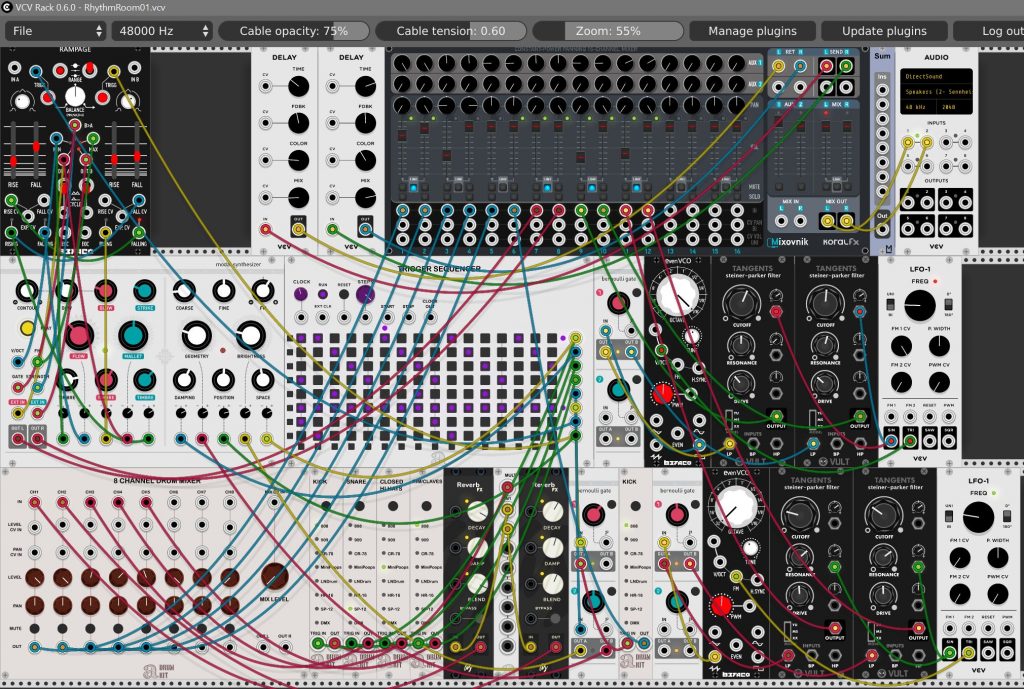Toggle the 0°/180° switch on the upper LFO-1

pyautogui.click(x=948, y=304)
